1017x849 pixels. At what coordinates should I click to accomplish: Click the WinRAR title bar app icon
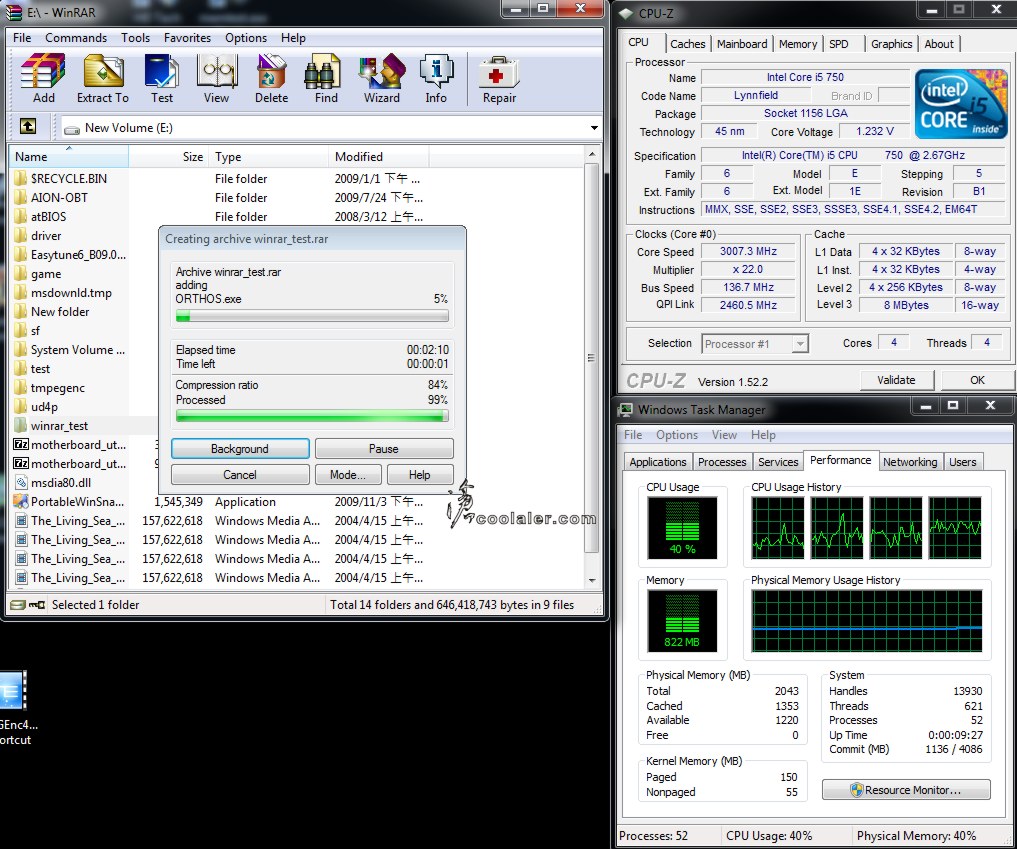[14, 12]
